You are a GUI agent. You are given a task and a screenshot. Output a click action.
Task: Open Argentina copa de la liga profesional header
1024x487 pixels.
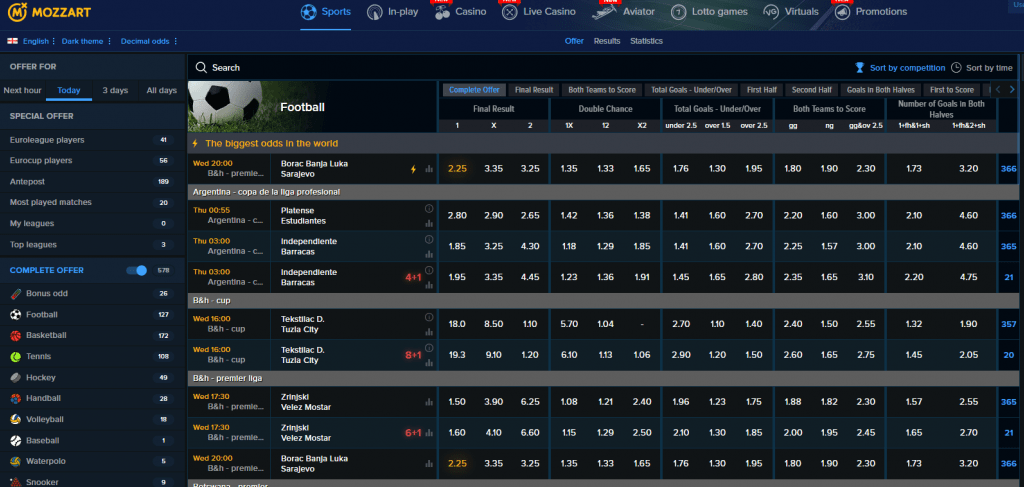pyautogui.click(x=602, y=192)
